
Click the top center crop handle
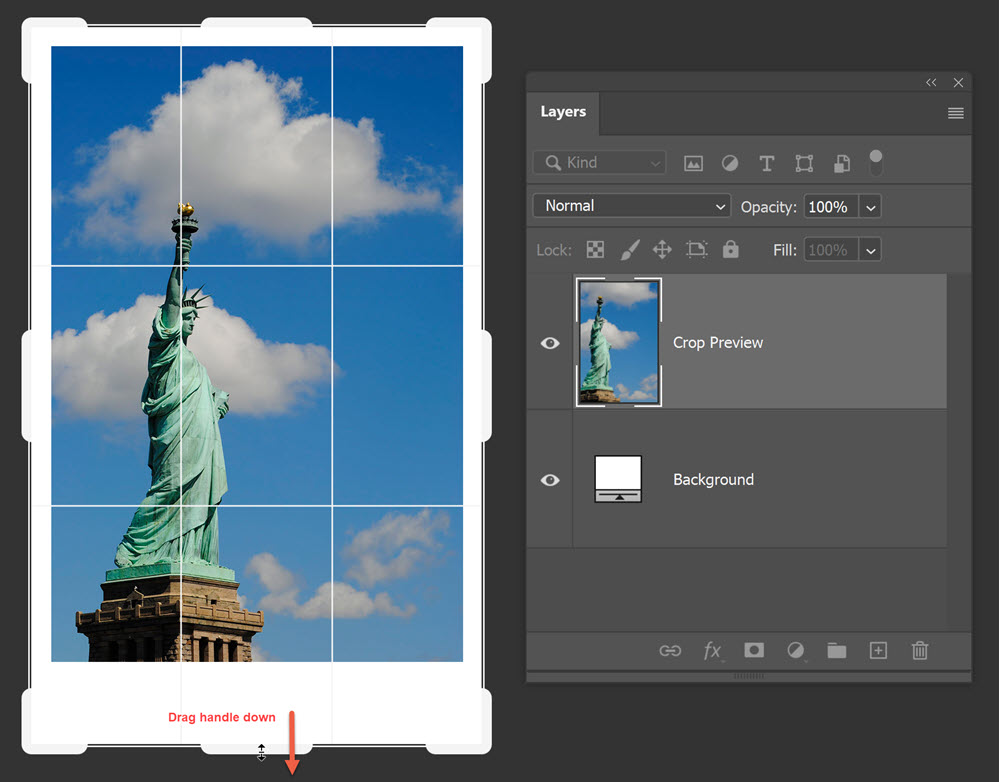[256, 23]
